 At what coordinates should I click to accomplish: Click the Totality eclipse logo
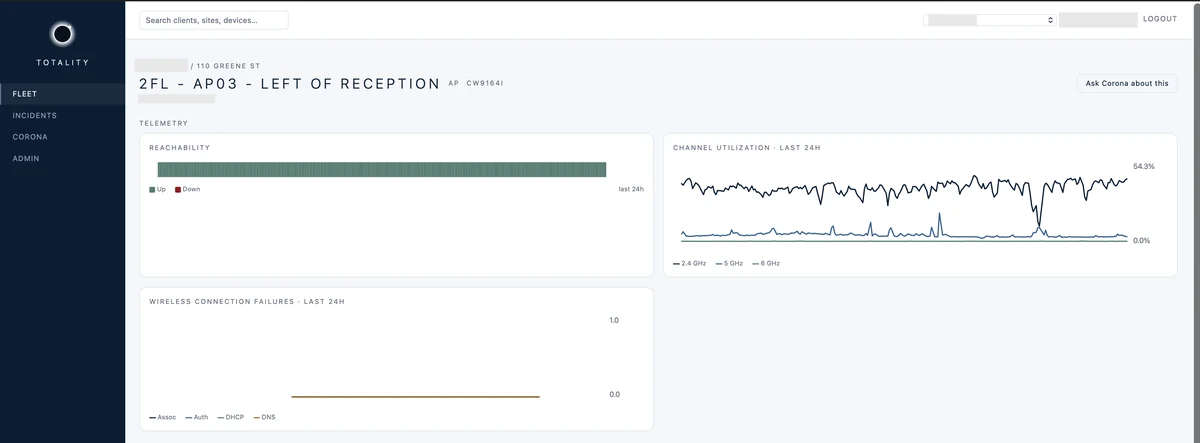coord(62,35)
